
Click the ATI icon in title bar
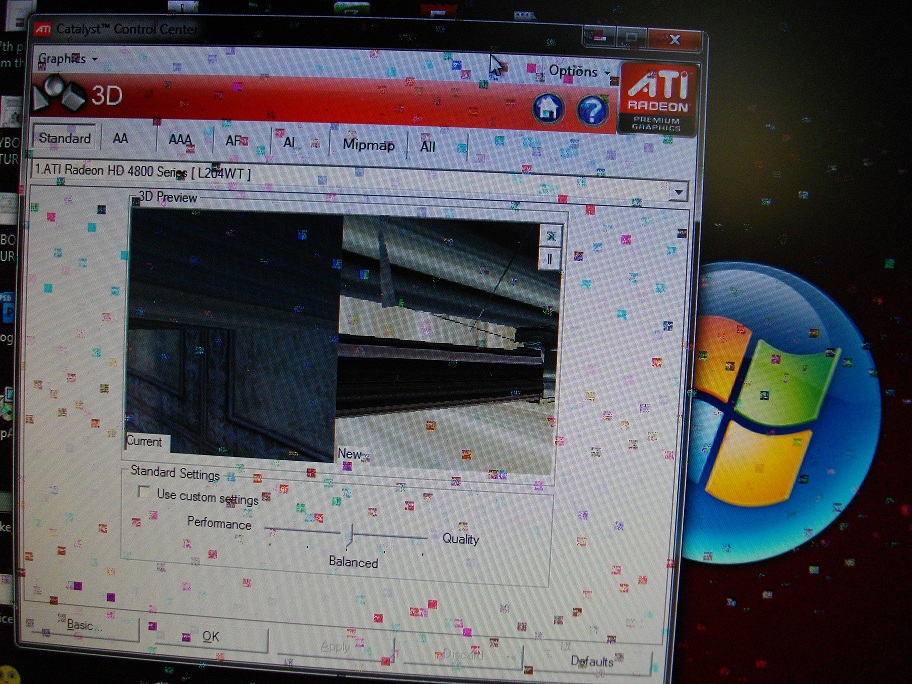(x=42, y=29)
